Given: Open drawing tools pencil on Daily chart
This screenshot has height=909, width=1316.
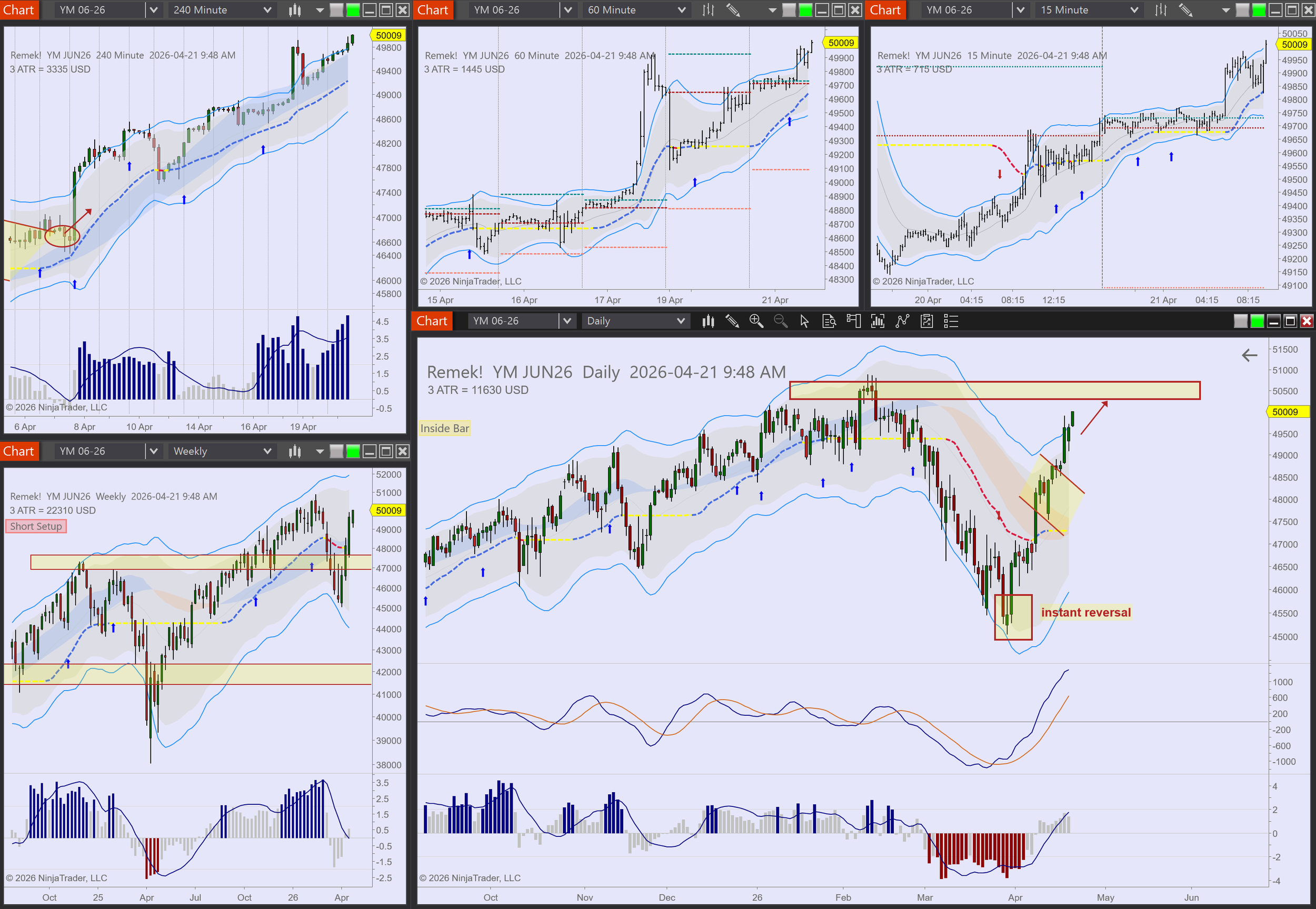Looking at the screenshot, I should (x=732, y=321).
